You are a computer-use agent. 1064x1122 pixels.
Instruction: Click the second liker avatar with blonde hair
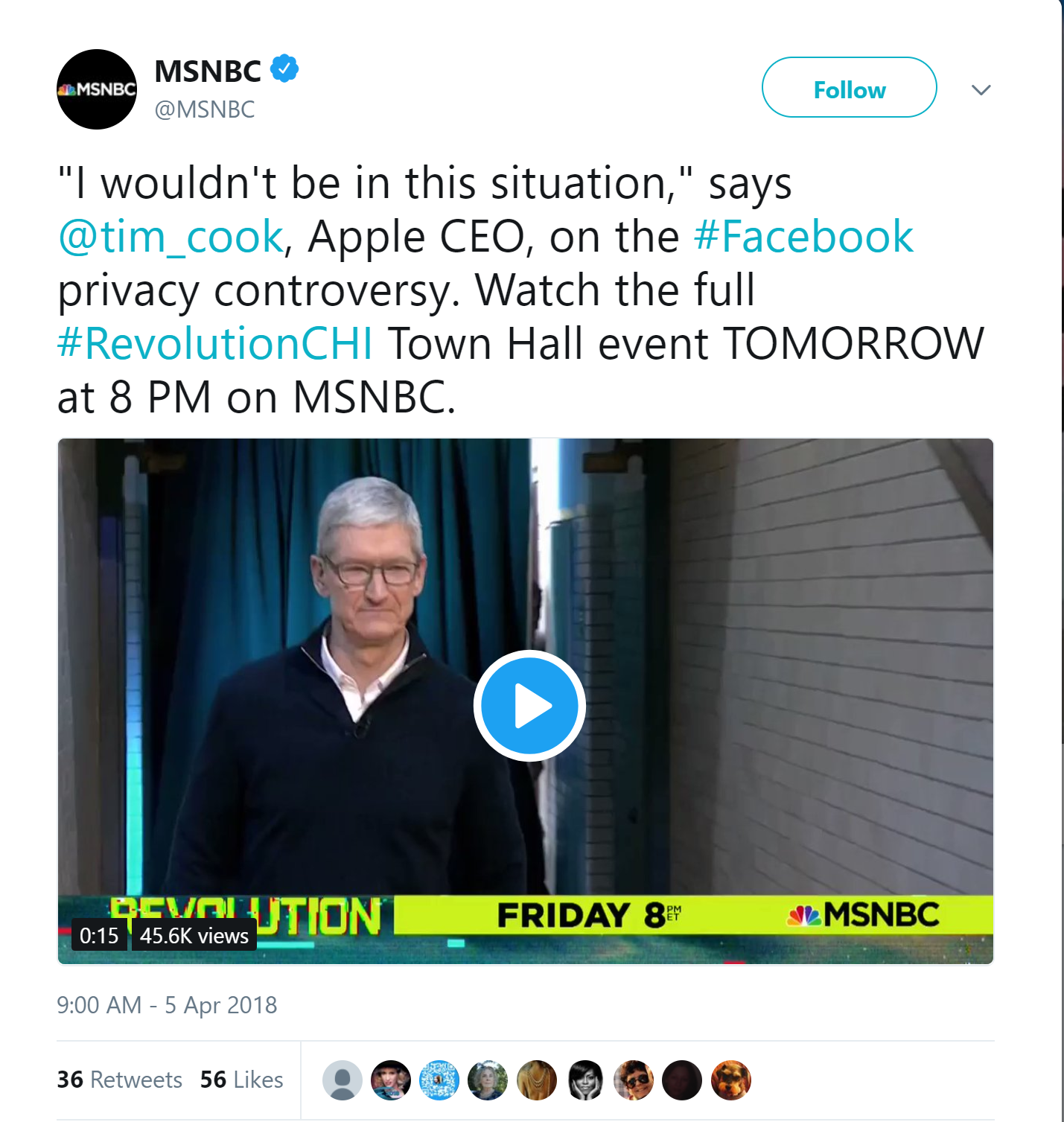[x=391, y=1080]
